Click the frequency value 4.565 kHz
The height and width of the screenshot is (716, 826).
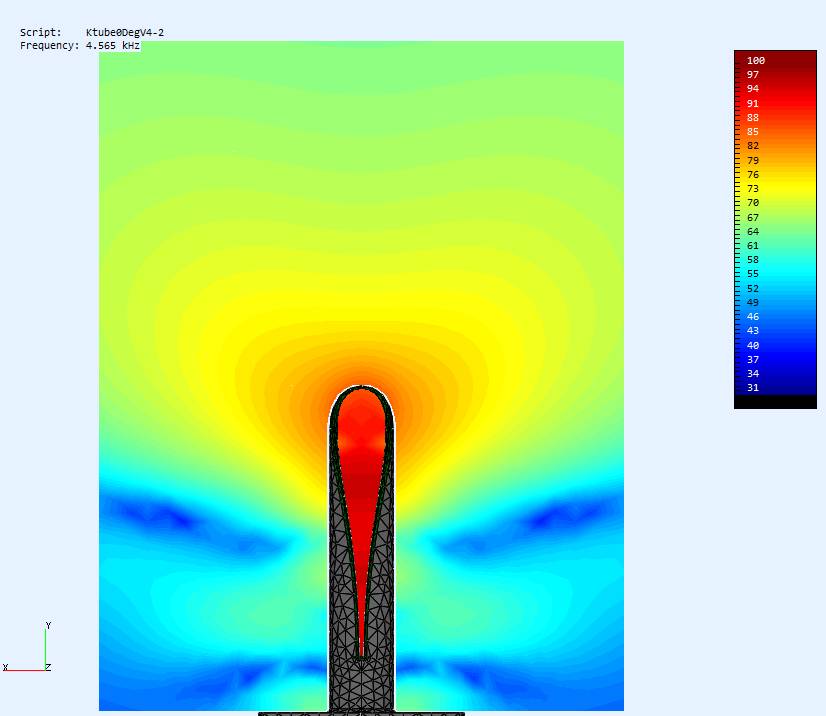point(113,46)
